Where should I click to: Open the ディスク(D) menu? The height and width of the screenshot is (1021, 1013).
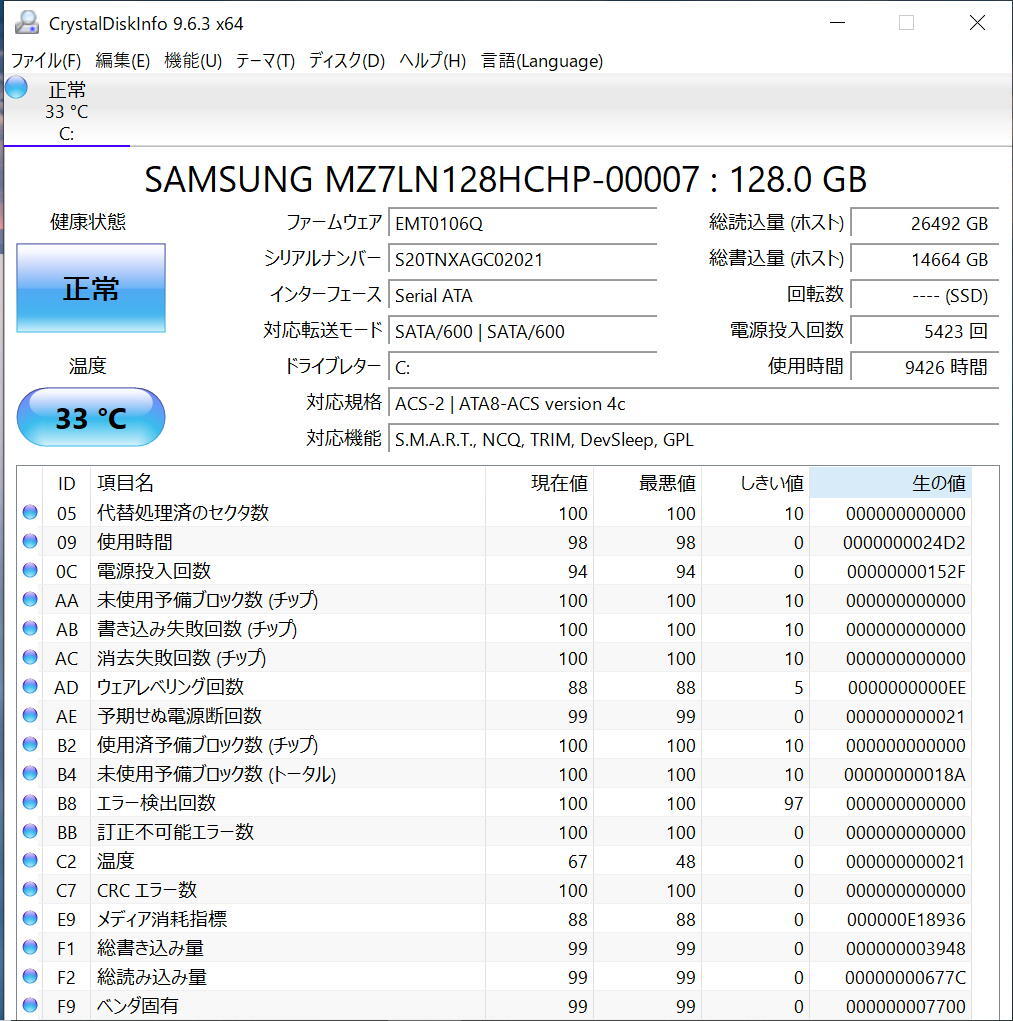[346, 61]
